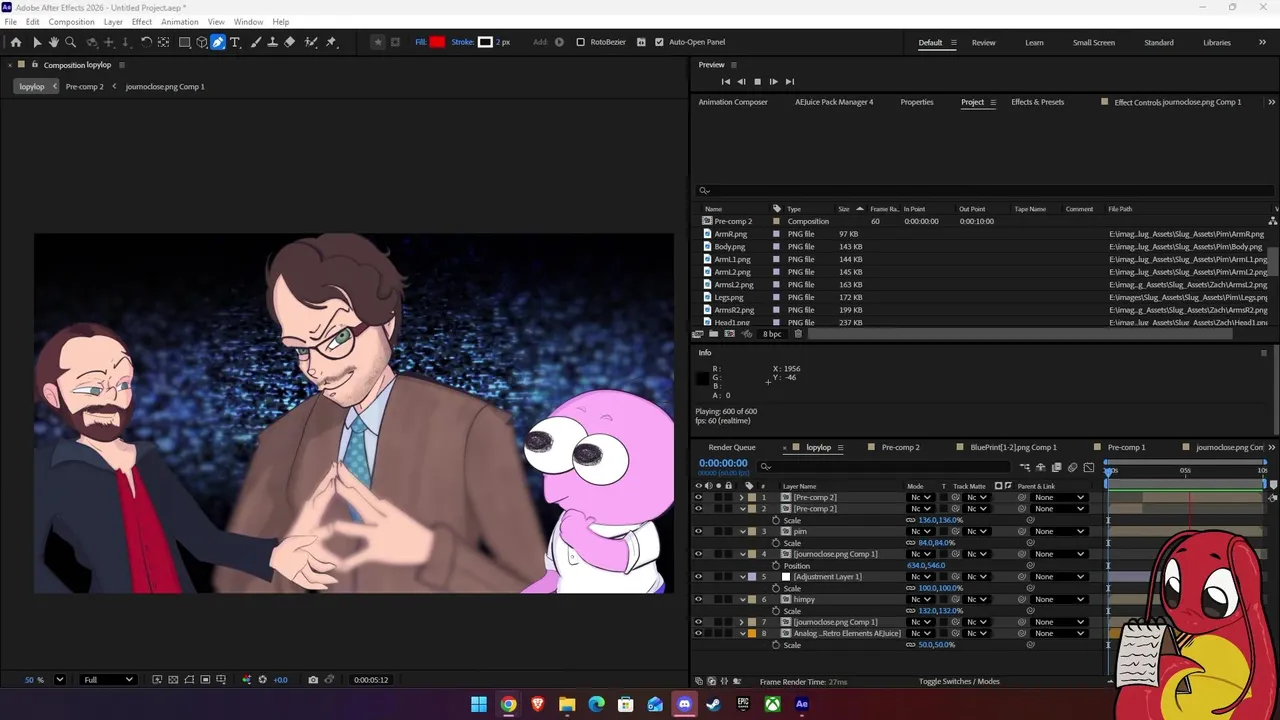Click the timeline search field

pyautogui.click(x=886, y=467)
